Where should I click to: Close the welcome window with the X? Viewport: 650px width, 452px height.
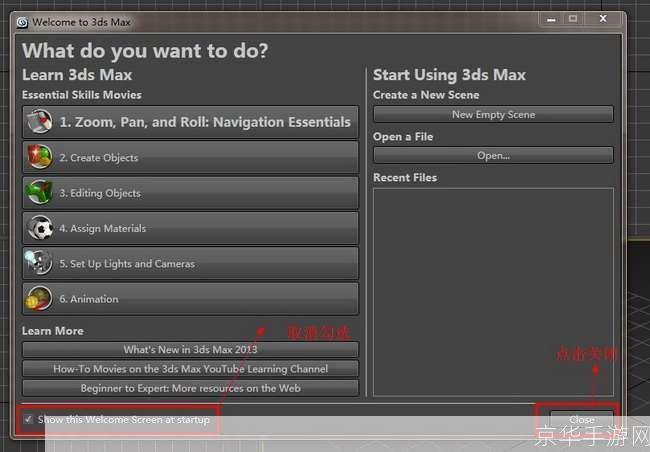click(x=603, y=19)
